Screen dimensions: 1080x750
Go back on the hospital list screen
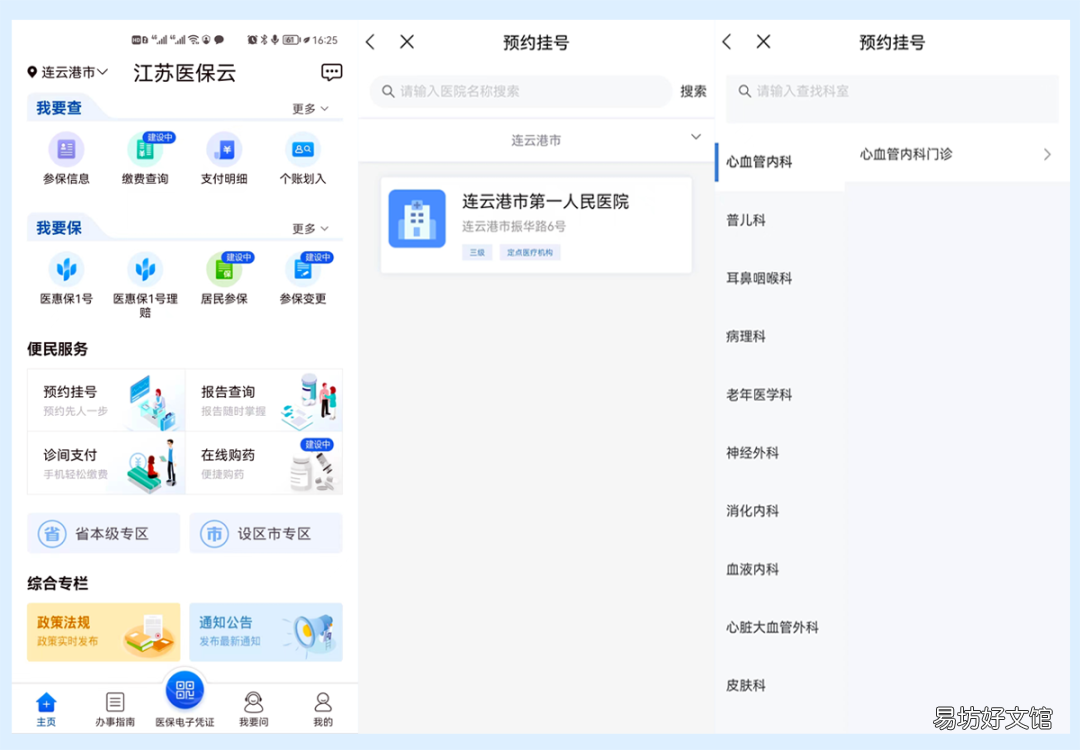coord(371,42)
